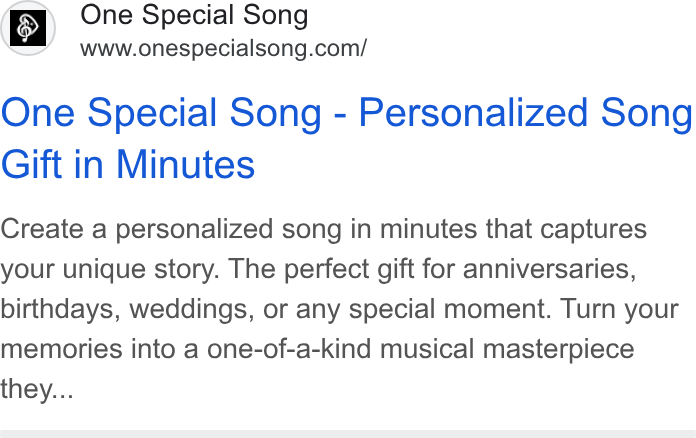Click the truncated 'they...' ending text

(37, 389)
